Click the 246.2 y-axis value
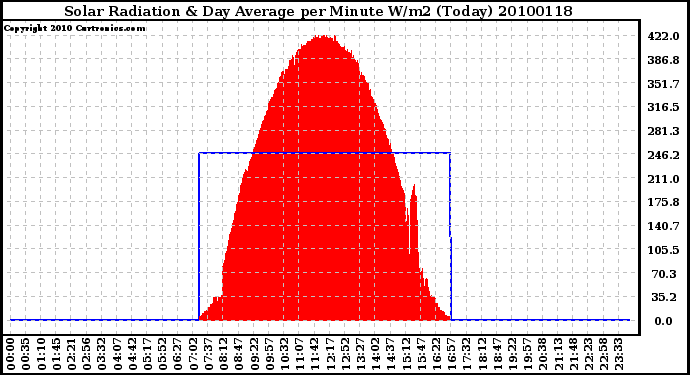 [663, 155]
